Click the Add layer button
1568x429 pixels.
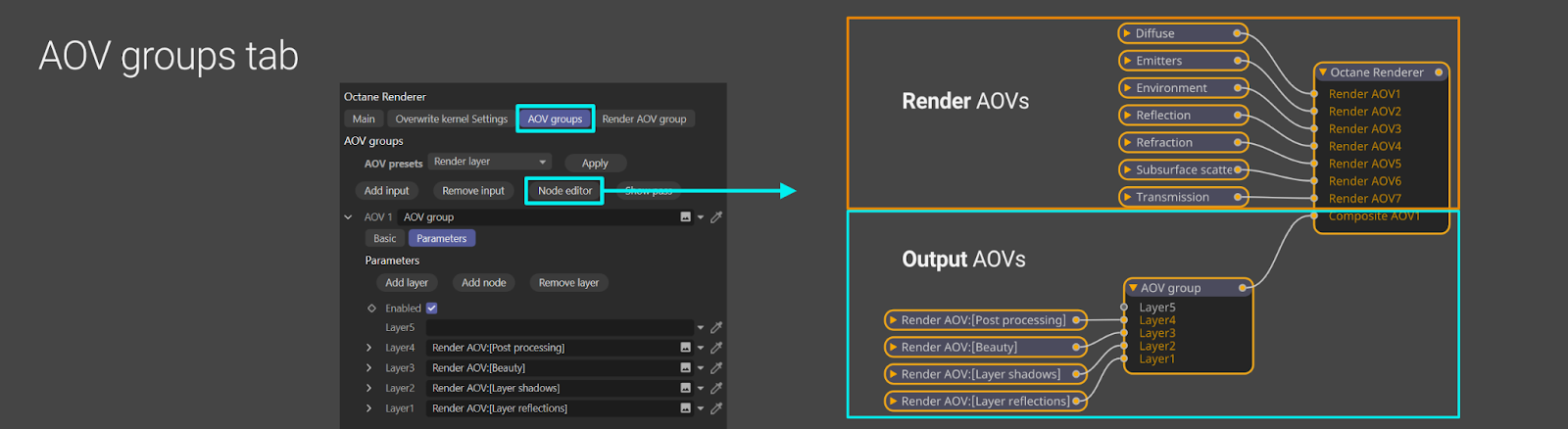click(407, 283)
